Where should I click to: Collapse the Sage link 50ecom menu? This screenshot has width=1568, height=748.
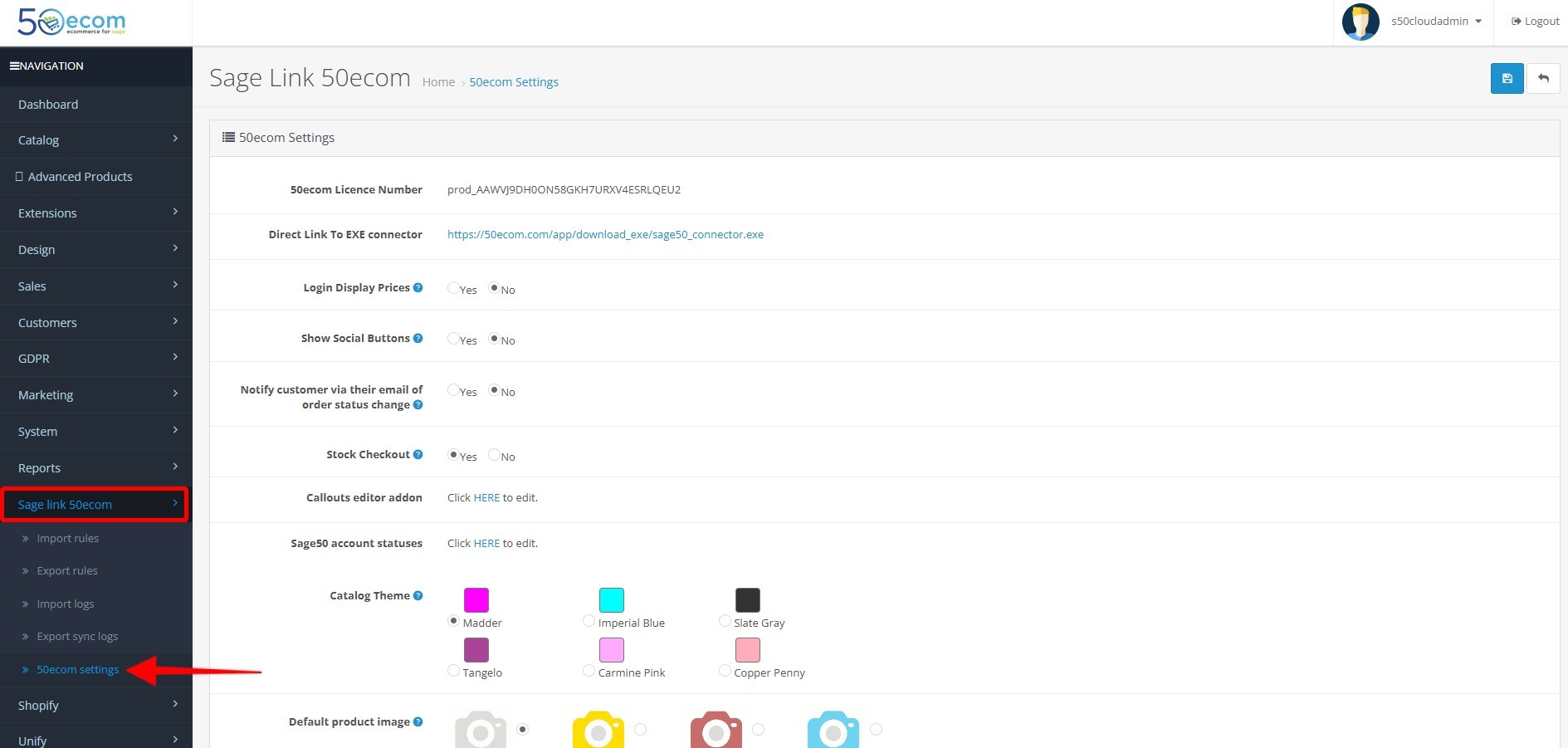95,505
